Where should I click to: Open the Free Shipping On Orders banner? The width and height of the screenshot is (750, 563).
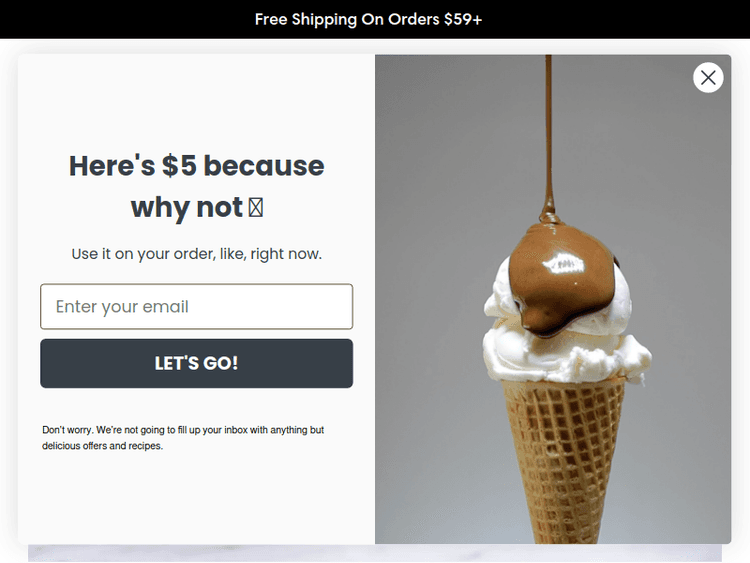click(368, 19)
